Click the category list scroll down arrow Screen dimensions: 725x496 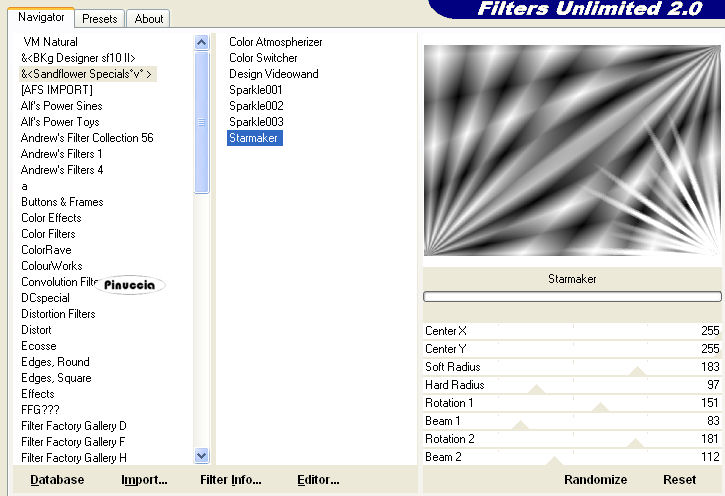202,456
